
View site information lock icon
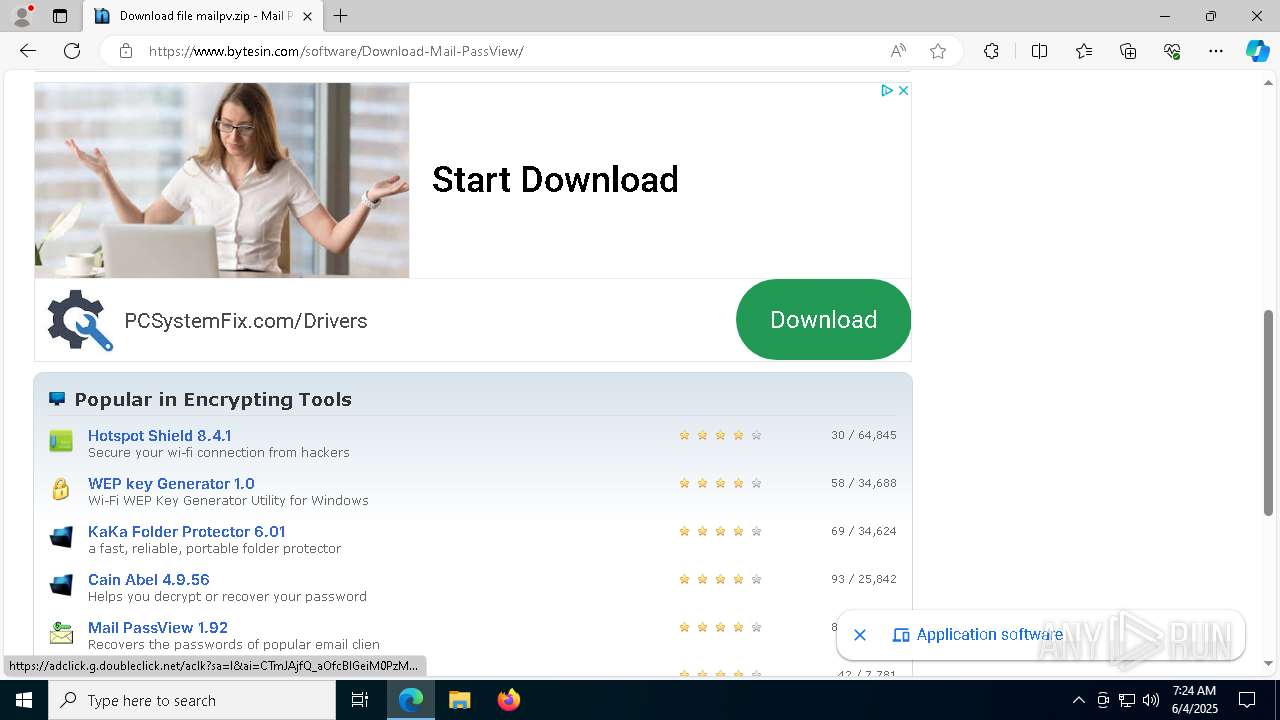pos(125,51)
